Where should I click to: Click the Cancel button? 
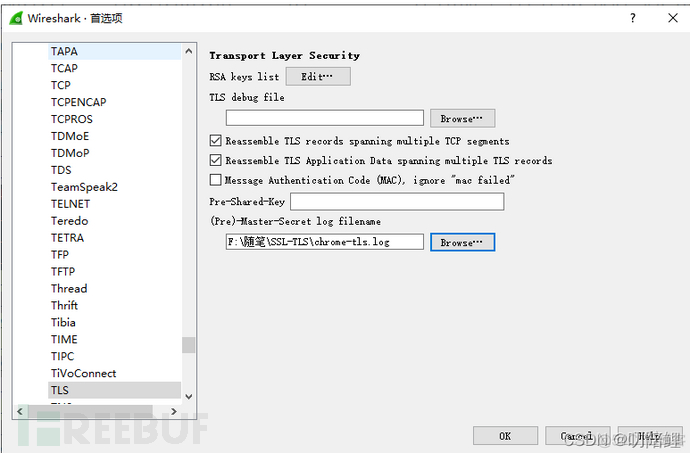(577, 436)
